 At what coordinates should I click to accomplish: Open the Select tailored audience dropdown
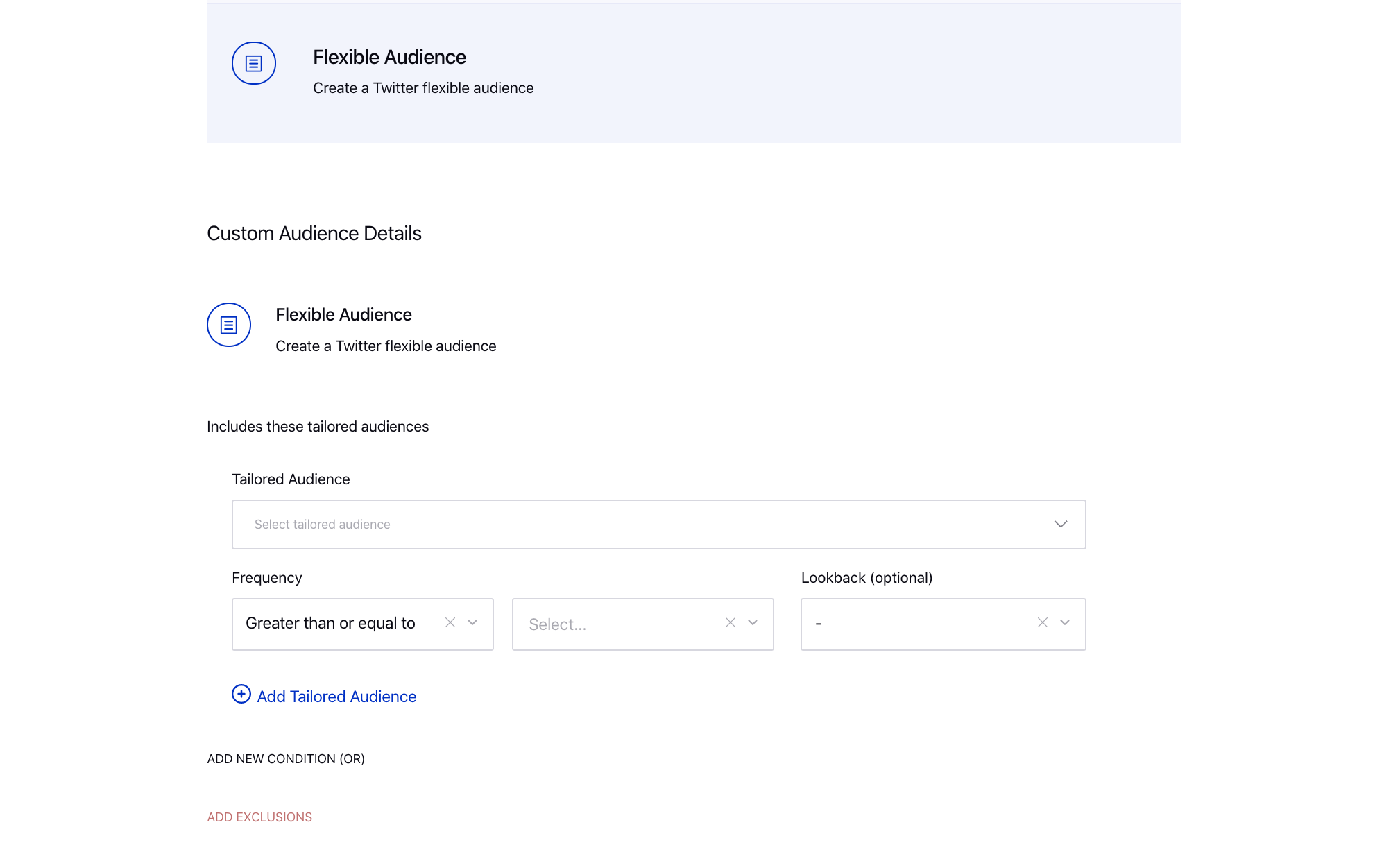click(658, 525)
